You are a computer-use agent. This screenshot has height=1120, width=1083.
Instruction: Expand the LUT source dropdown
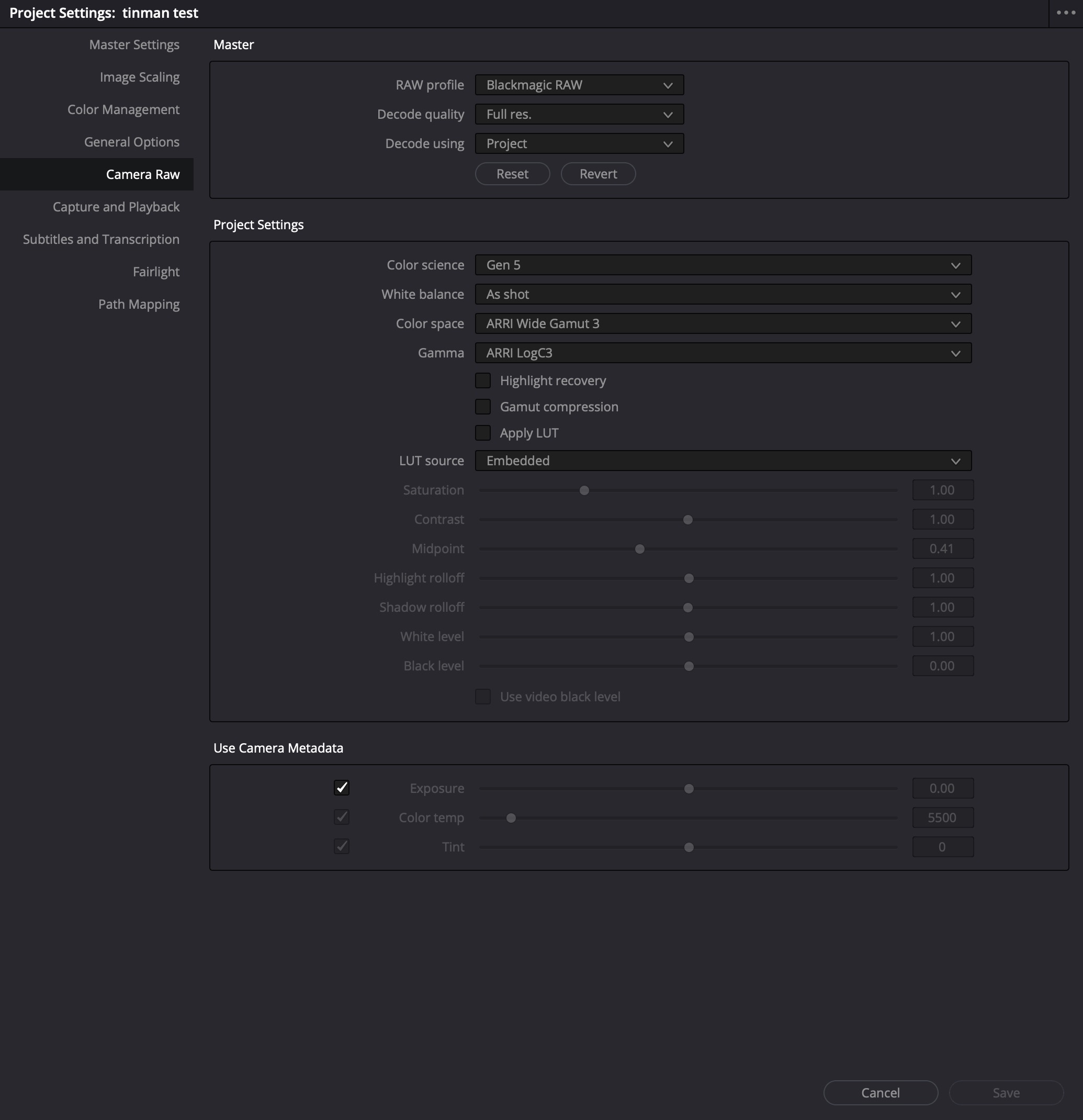point(723,461)
